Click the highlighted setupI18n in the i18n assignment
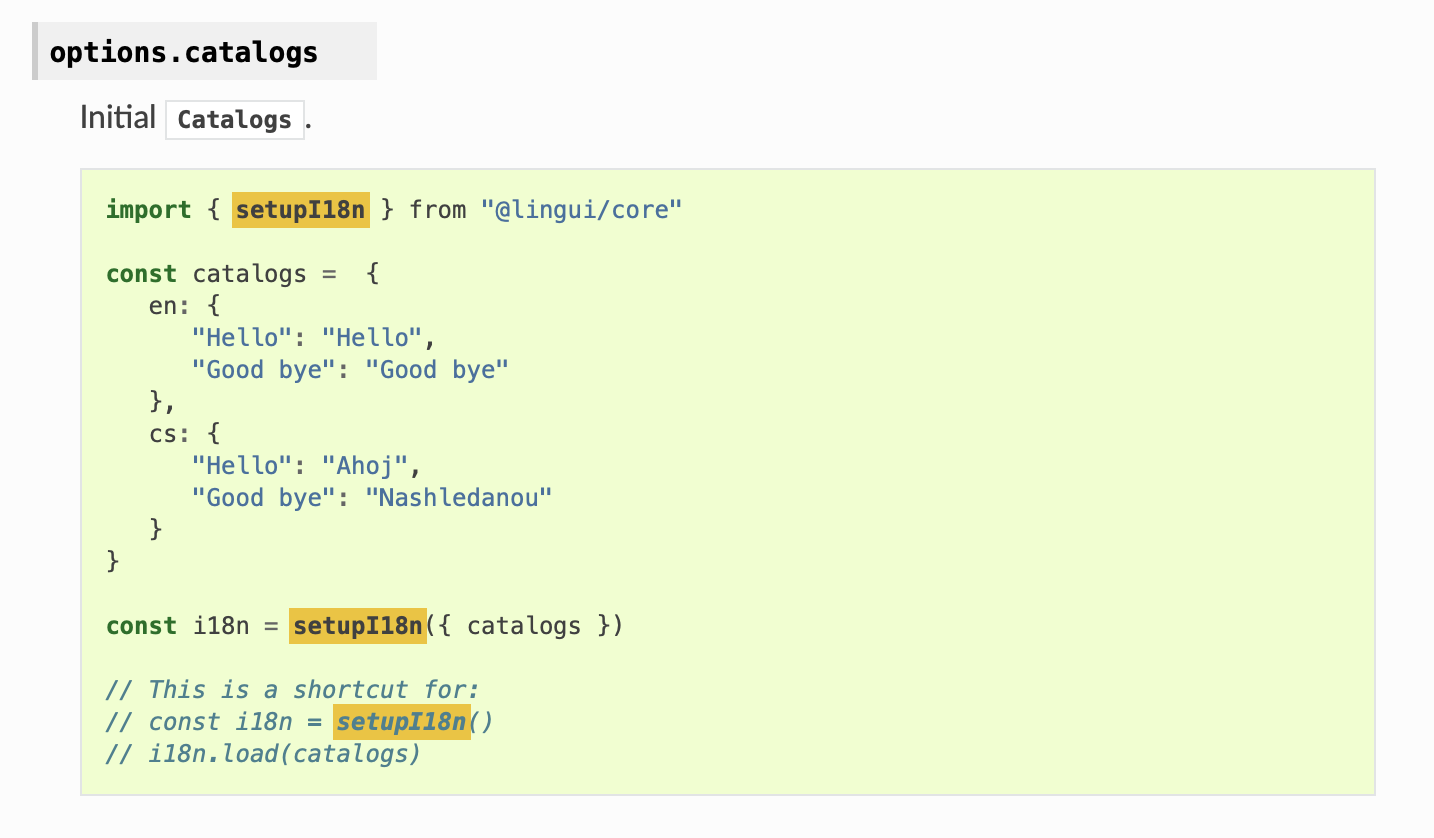This screenshot has height=838, width=1434. tap(357, 625)
